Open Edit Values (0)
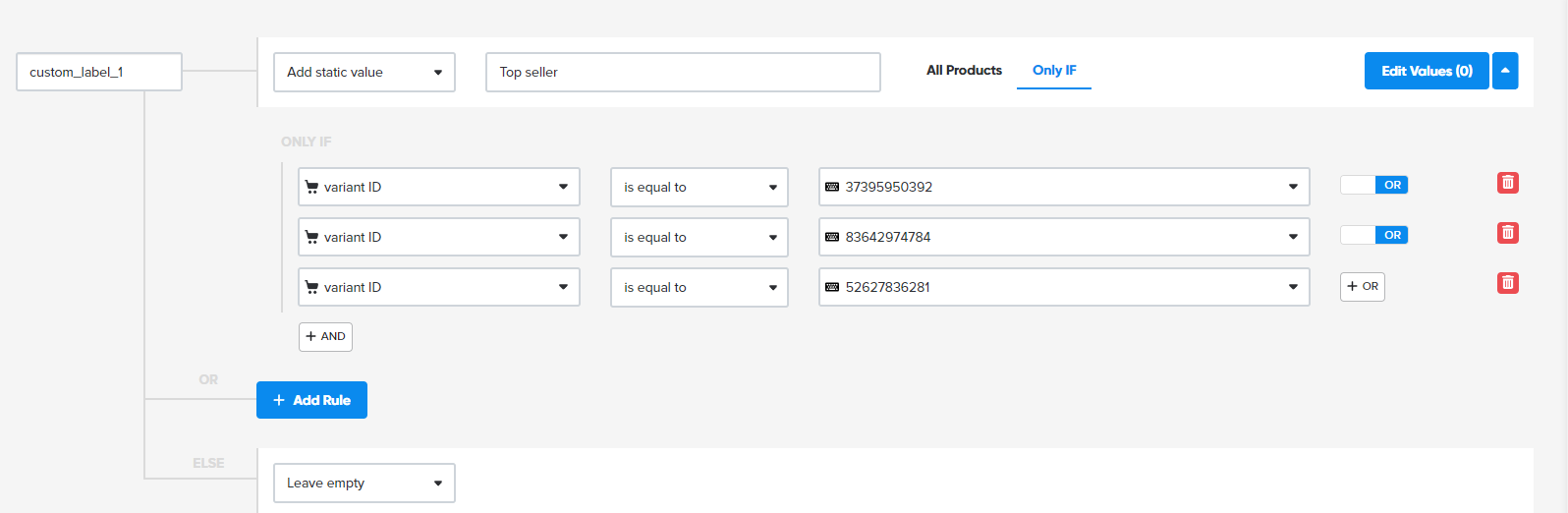The width and height of the screenshot is (1568, 513). [x=1426, y=71]
